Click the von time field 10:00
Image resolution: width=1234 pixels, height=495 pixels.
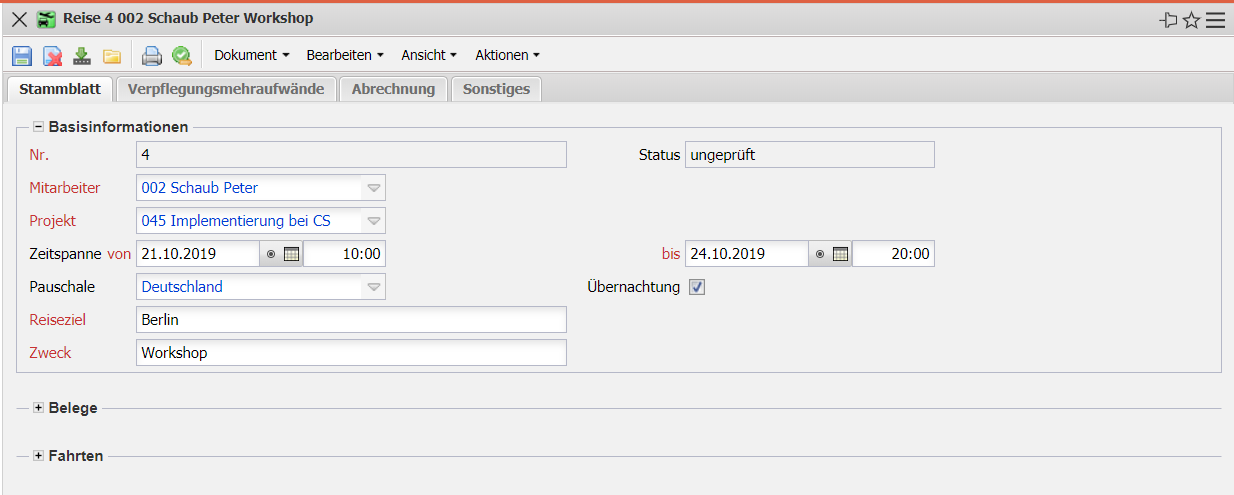click(x=344, y=254)
